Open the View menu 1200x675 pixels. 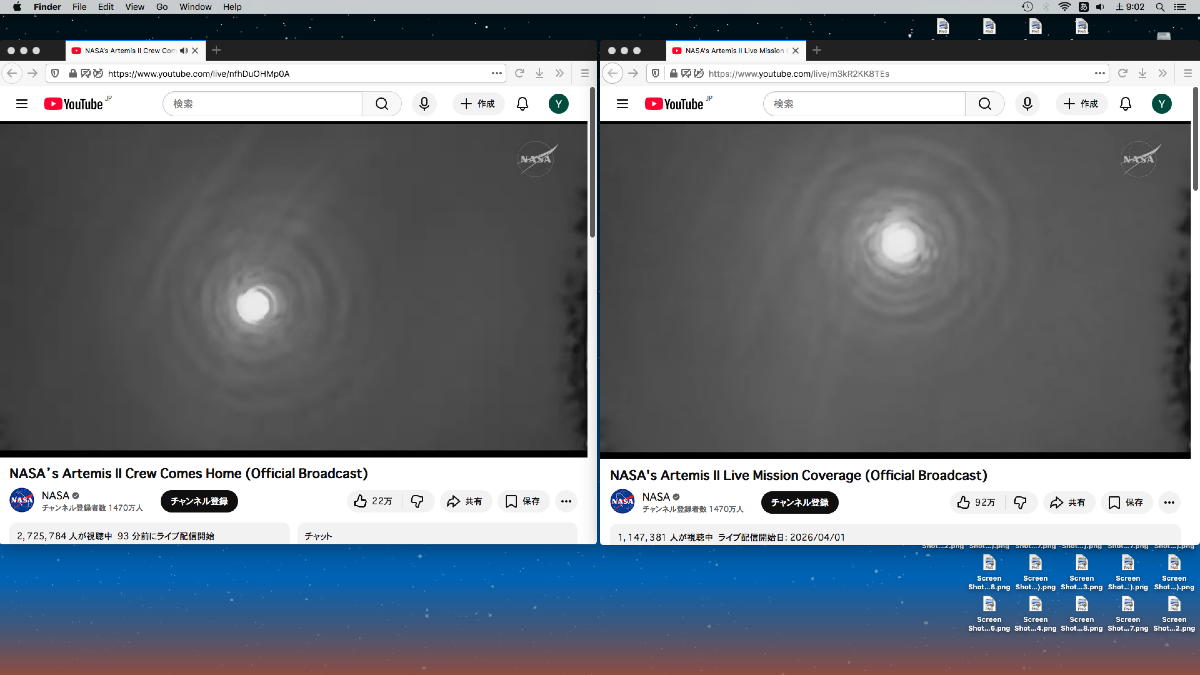[x=135, y=7]
